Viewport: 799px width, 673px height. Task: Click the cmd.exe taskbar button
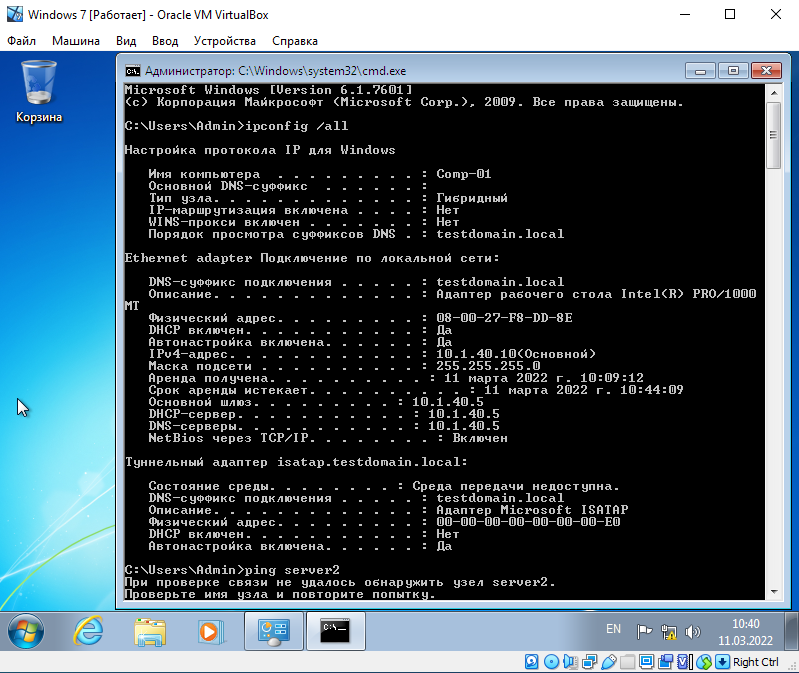(x=335, y=631)
